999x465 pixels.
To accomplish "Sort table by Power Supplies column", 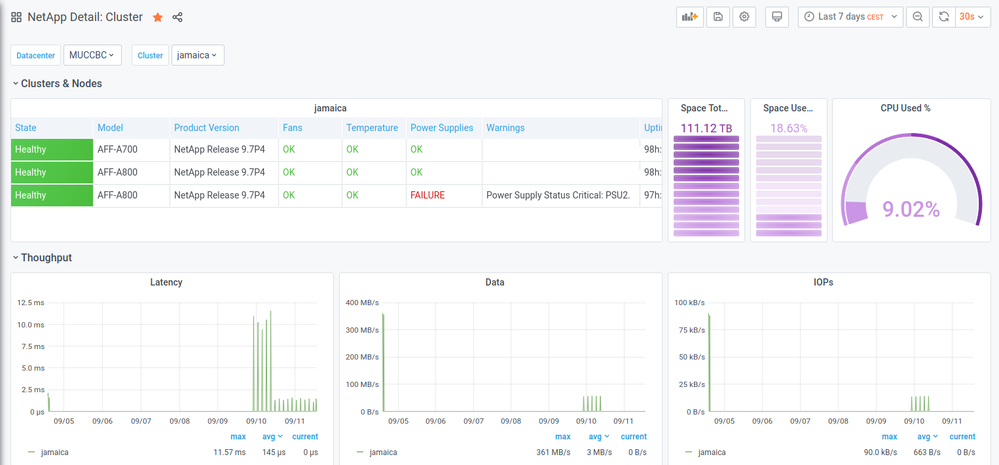I will pyautogui.click(x=440, y=128).
